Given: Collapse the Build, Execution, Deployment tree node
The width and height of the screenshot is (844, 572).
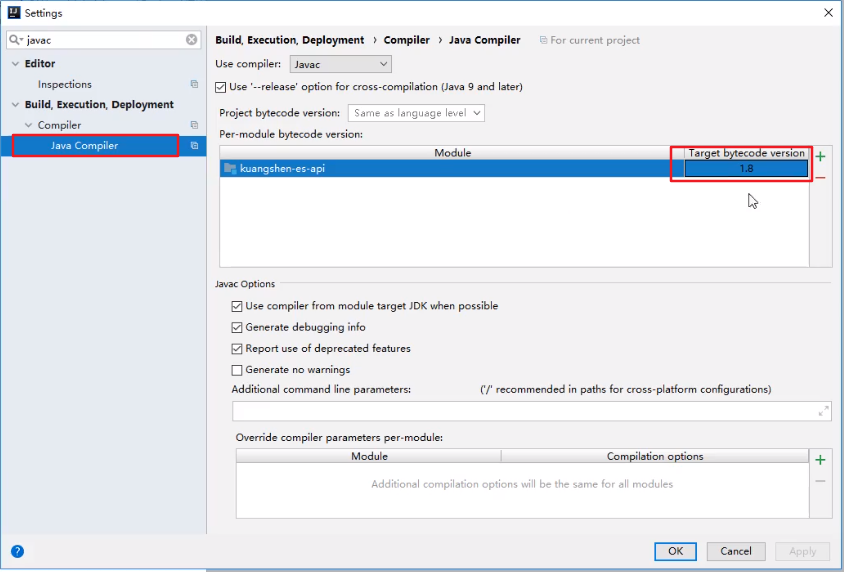Looking at the screenshot, I should pos(15,105).
